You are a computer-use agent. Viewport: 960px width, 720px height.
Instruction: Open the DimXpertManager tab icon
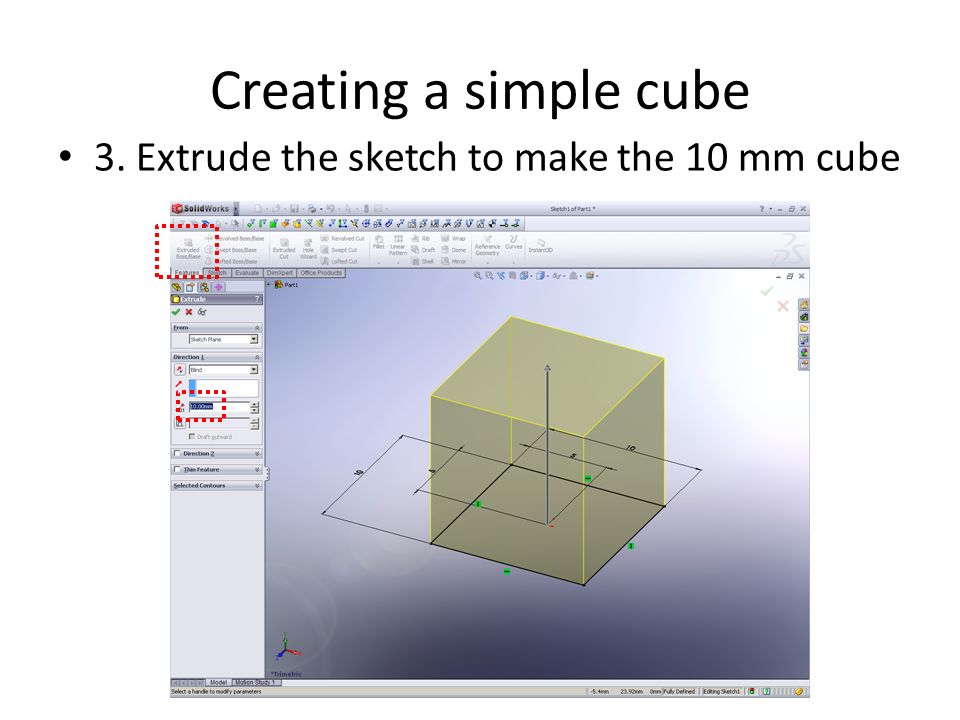218,287
